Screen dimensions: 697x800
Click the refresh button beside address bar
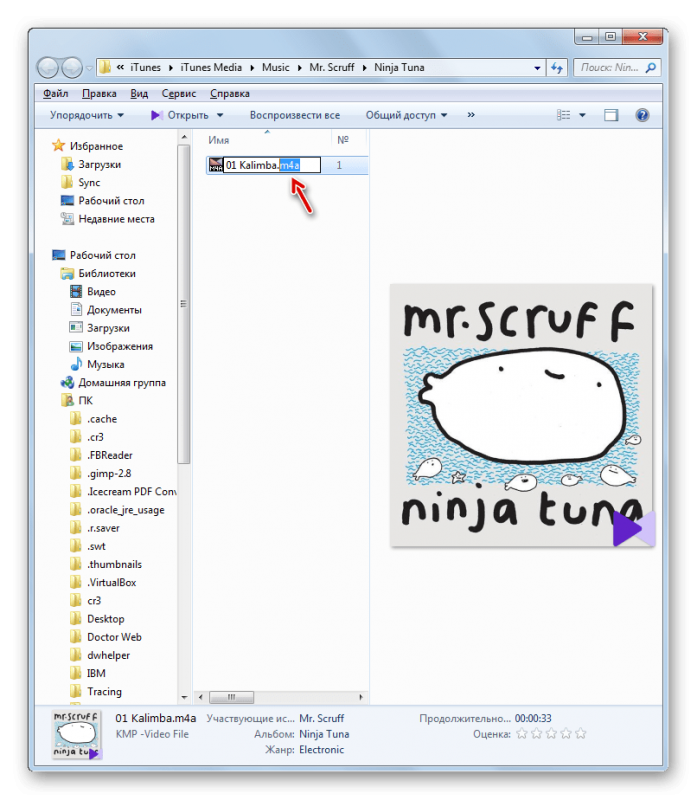pos(558,68)
